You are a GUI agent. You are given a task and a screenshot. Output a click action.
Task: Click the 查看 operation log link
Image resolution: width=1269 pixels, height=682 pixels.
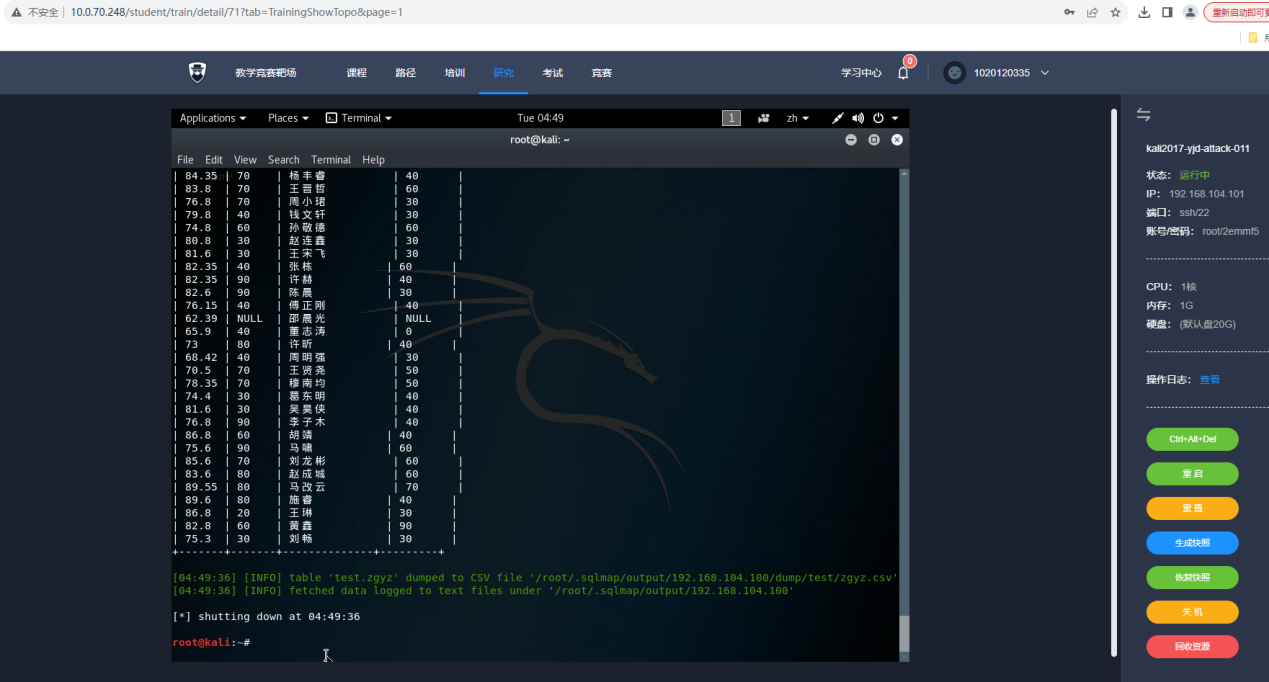pos(1210,380)
